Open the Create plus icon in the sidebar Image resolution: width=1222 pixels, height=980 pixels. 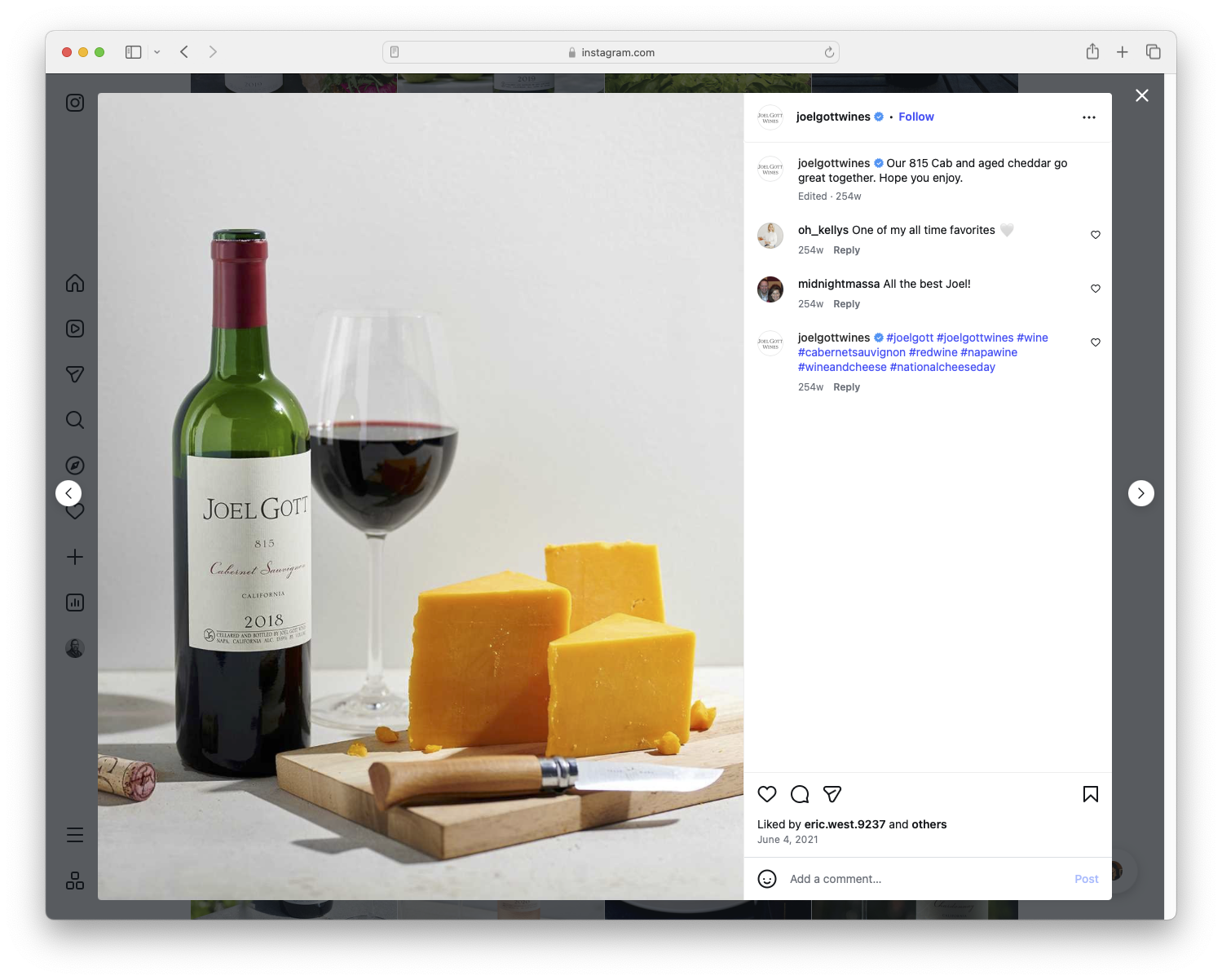(x=75, y=557)
